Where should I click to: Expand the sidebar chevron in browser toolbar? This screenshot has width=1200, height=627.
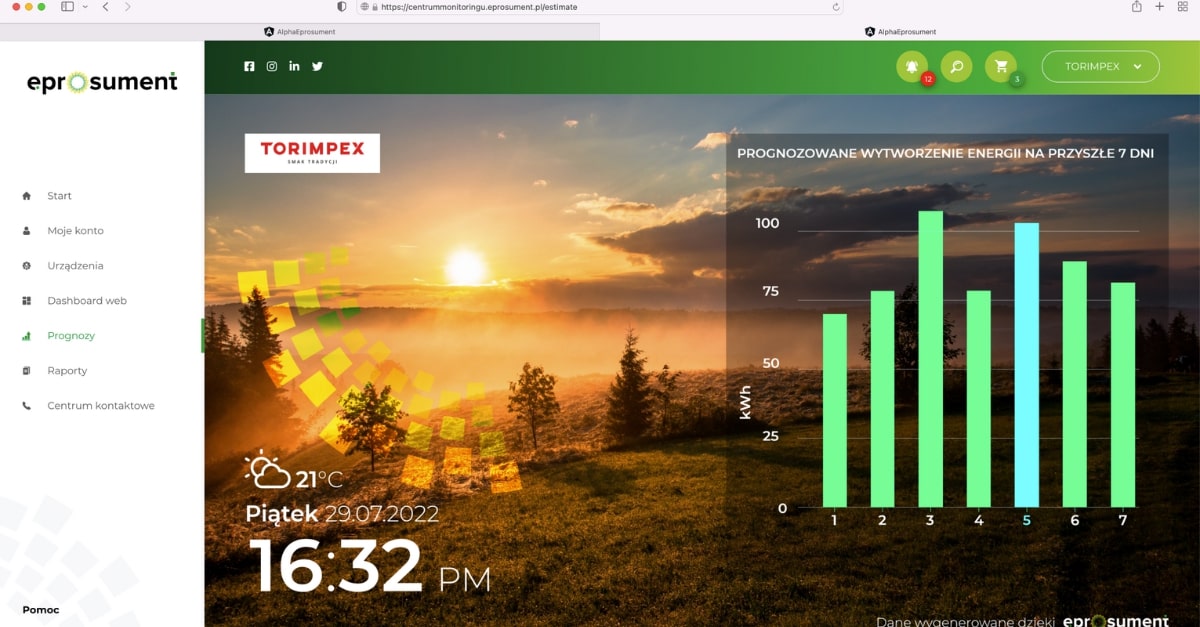pos(84,7)
